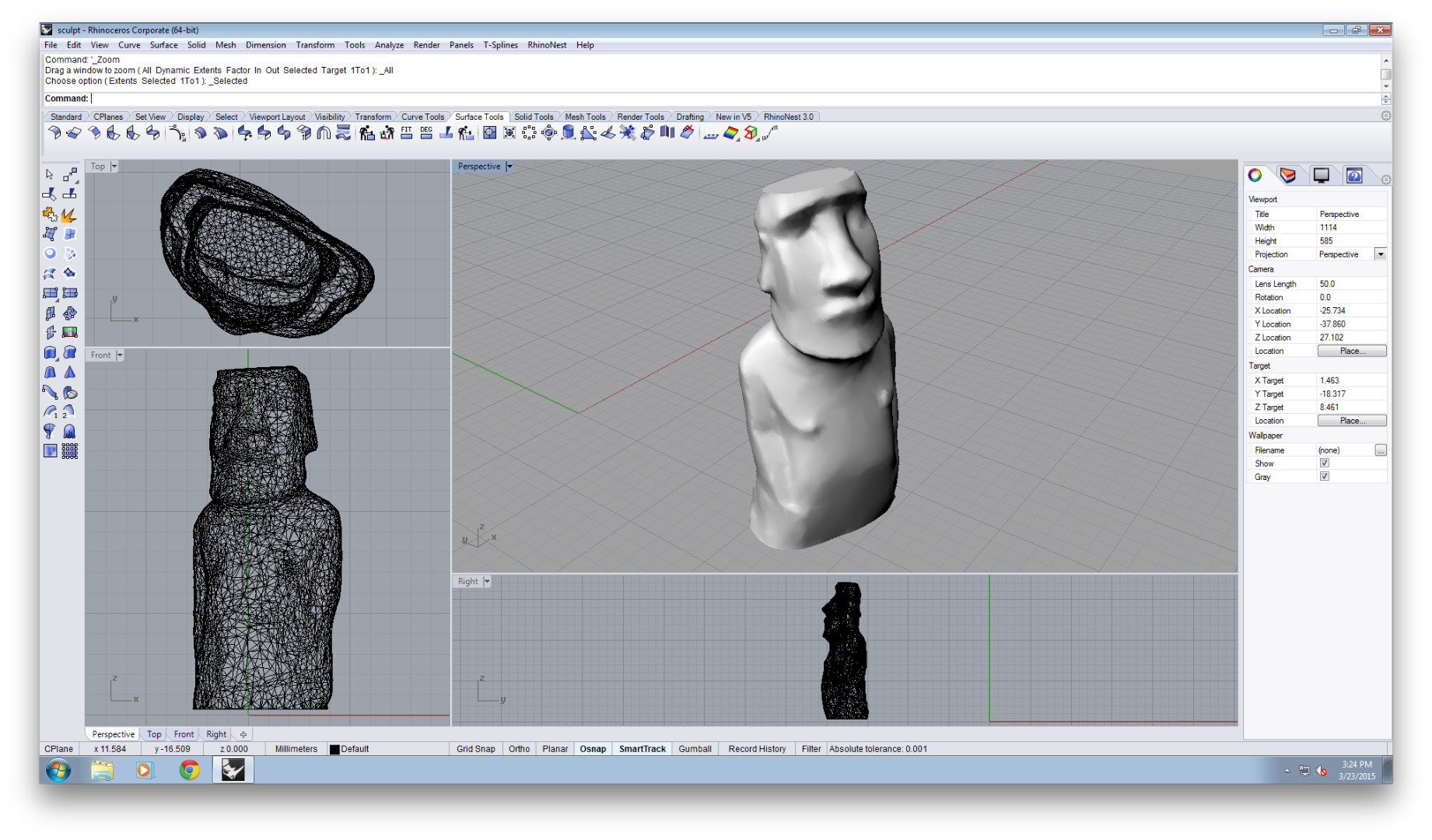Click Place button for camera Location
Viewport: 1432px width, 840px height.
click(1352, 351)
